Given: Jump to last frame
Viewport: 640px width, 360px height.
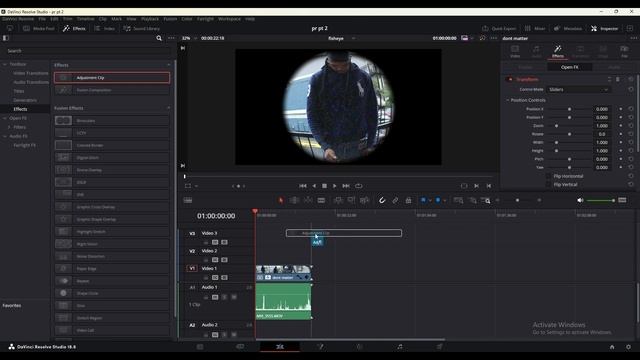Looking at the screenshot, I should pyautogui.click(x=346, y=186).
